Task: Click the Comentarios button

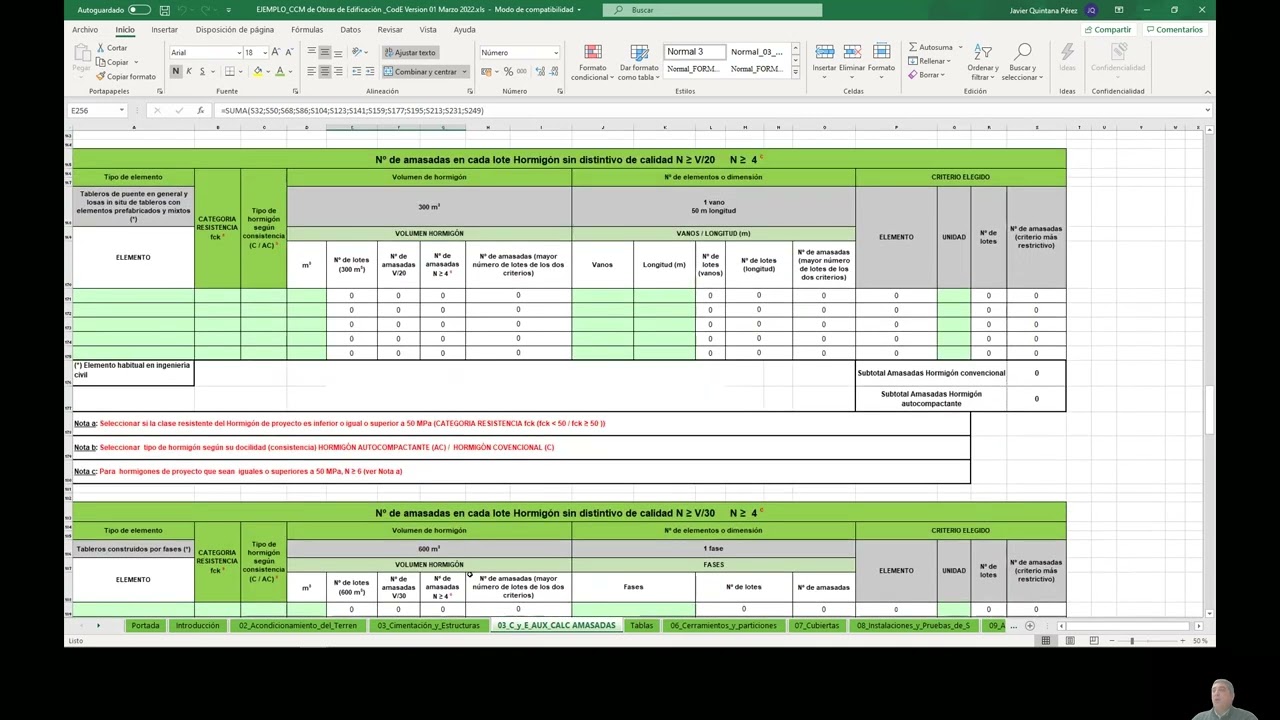Action: click(1174, 30)
